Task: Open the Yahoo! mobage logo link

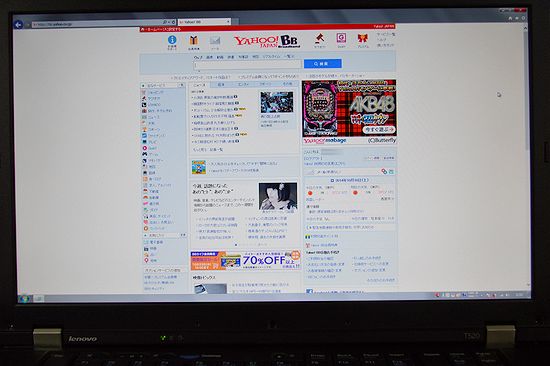Action: (x=325, y=140)
